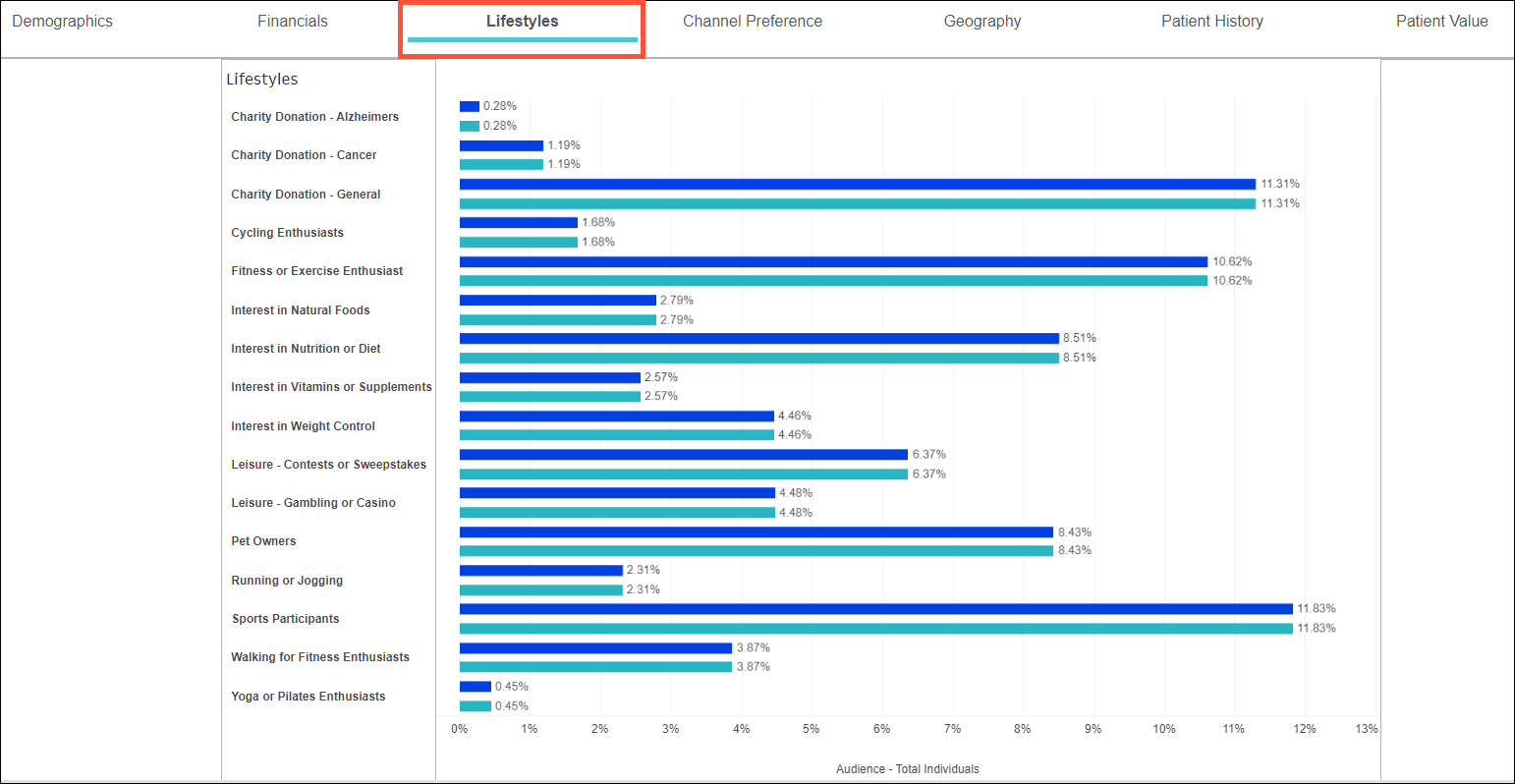Select dark blue Fitness or Exercise Enthusiast bar

click(x=833, y=262)
